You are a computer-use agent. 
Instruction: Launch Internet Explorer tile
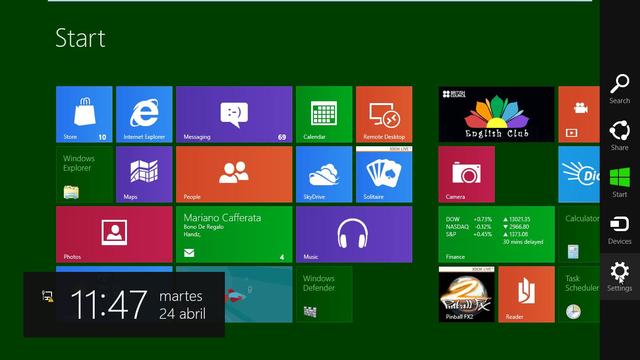pyautogui.click(x=144, y=114)
